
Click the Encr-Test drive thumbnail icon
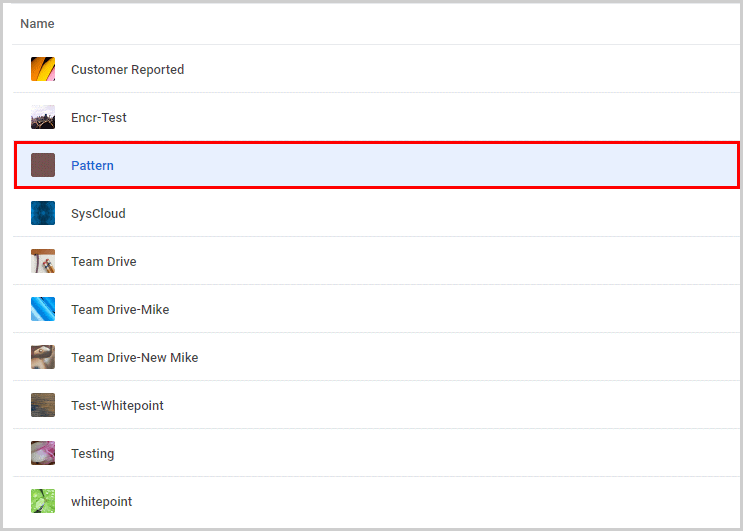(43, 117)
